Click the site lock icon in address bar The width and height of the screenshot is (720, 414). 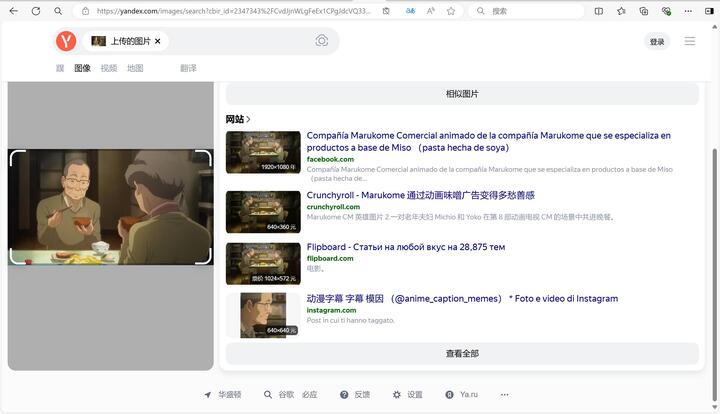pos(85,11)
